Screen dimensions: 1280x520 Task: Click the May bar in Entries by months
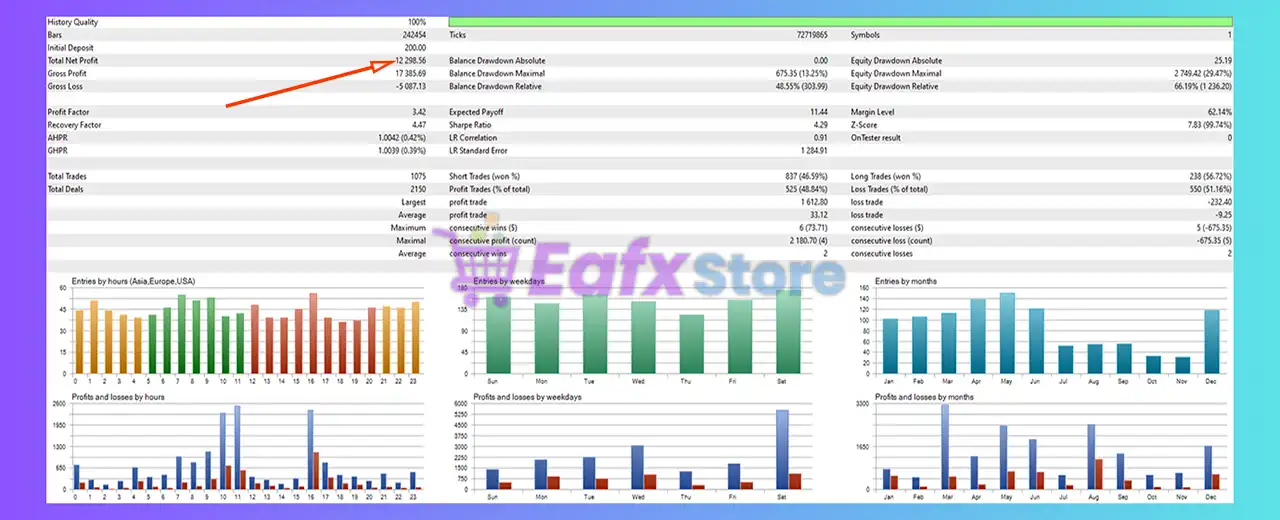(1007, 334)
